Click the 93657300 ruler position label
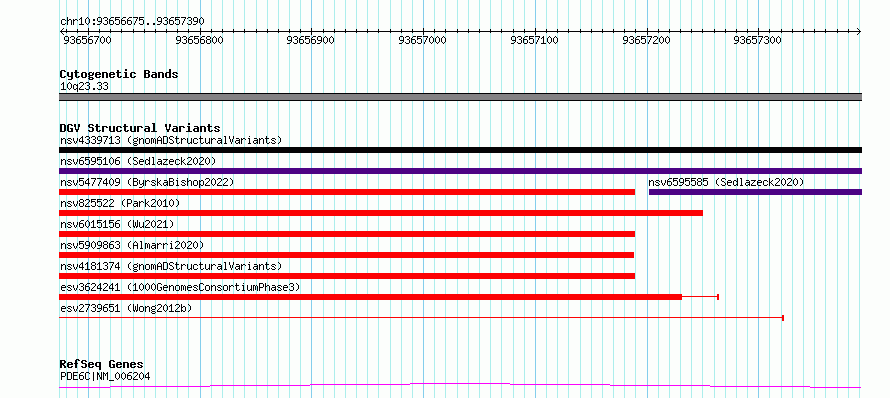The image size is (890, 398). point(757,40)
